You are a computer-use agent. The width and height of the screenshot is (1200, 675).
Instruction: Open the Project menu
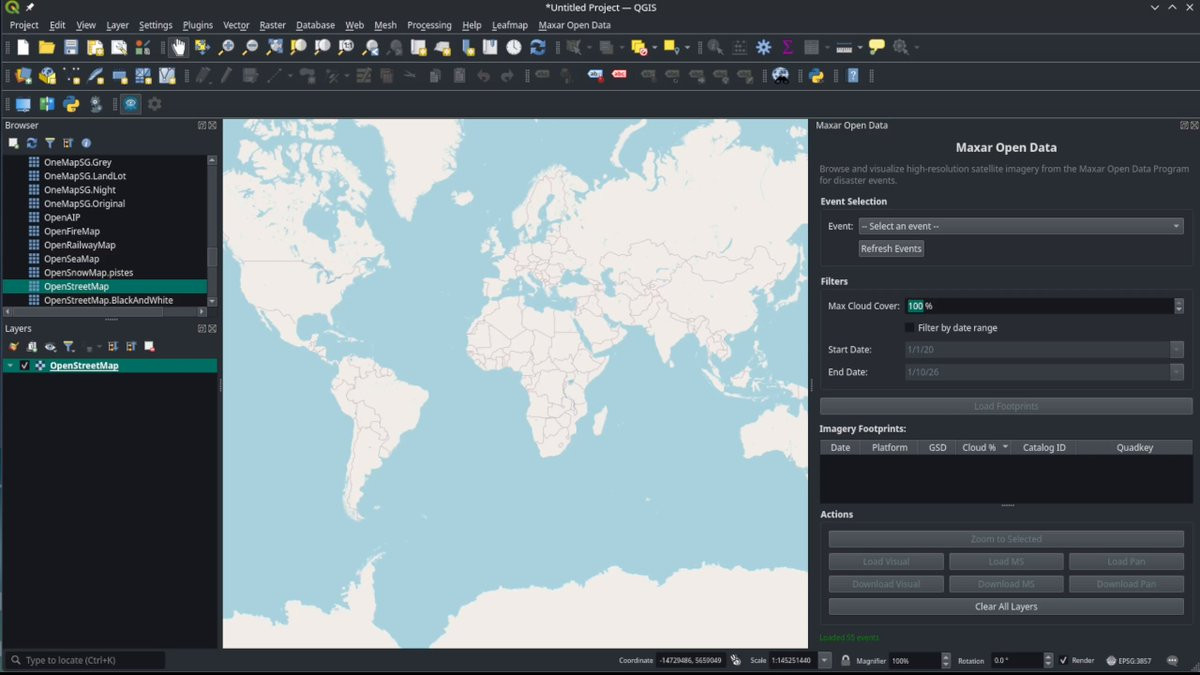pyautogui.click(x=24, y=25)
